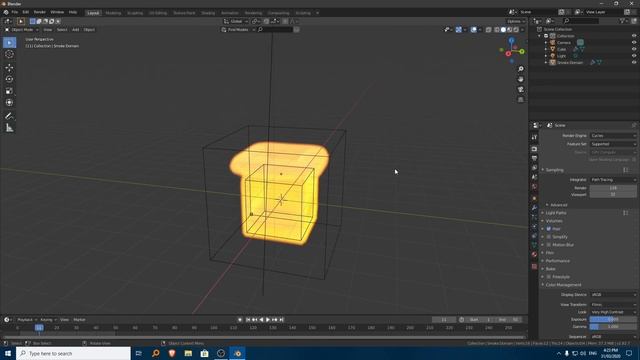This screenshot has height=360, width=640.
Task: Switch to the Modeling workspace tab
Action: click(113, 13)
